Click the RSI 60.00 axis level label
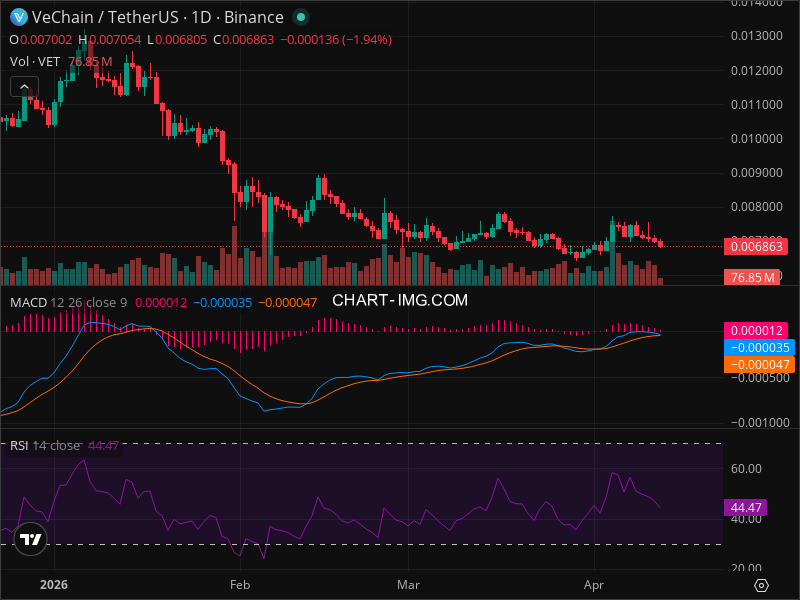The image size is (800, 600). tap(746, 468)
